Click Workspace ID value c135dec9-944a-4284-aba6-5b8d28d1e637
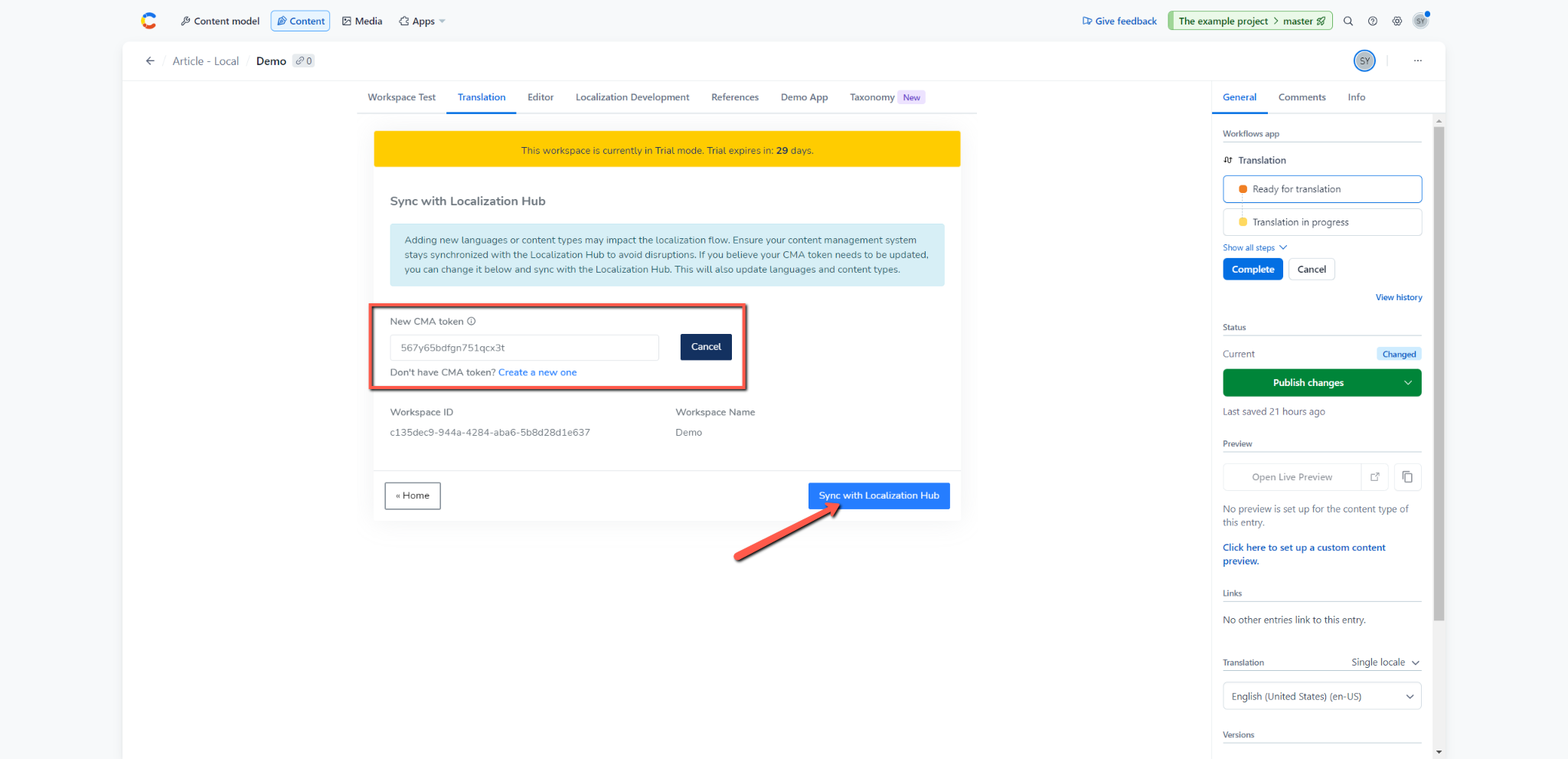The width and height of the screenshot is (1568, 759). pos(490,433)
